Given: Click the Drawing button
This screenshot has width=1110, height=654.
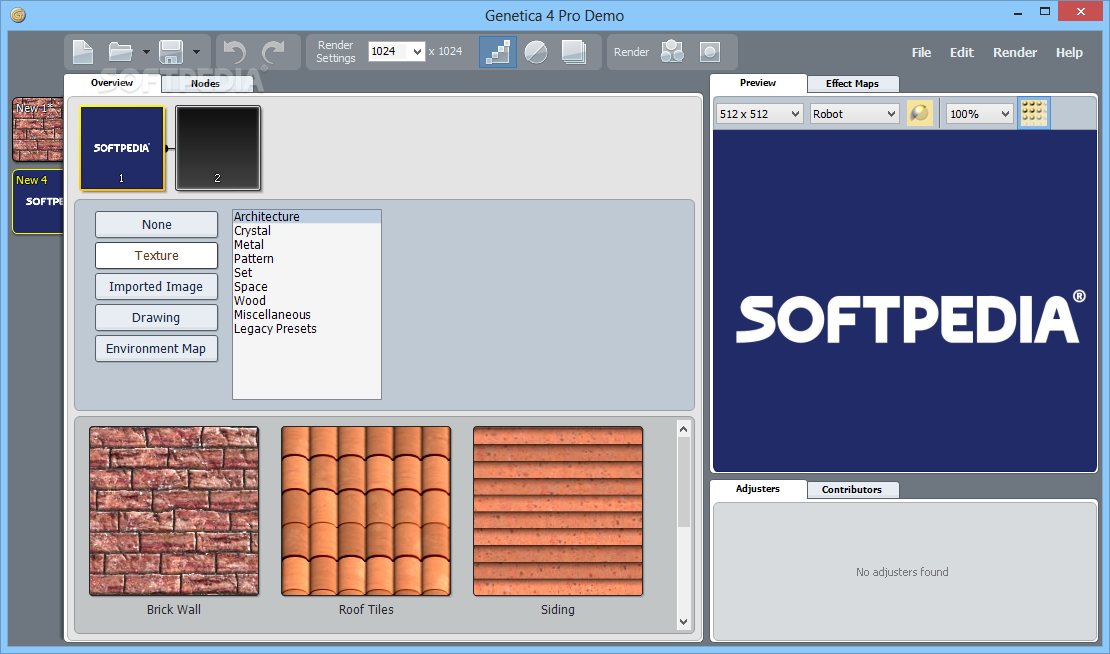Looking at the screenshot, I should [x=156, y=318].
